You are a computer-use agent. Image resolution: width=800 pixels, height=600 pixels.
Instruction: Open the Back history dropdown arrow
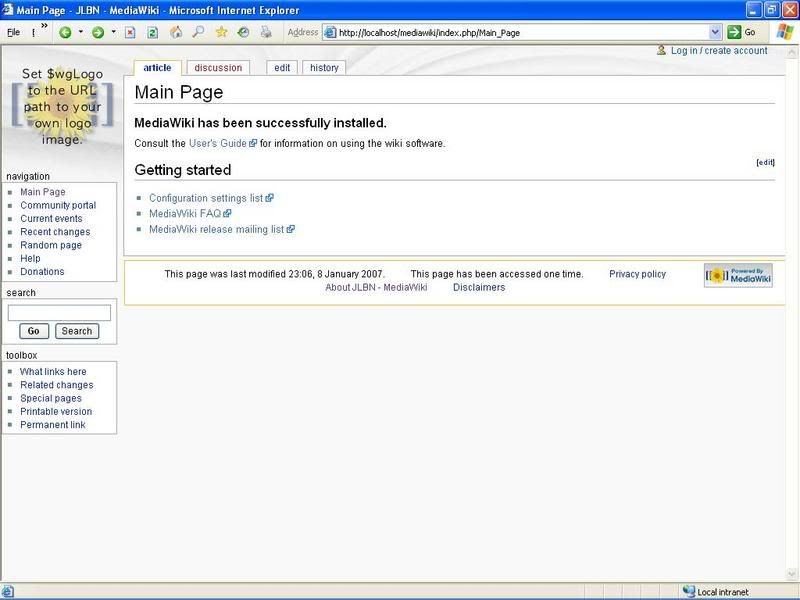81,32
